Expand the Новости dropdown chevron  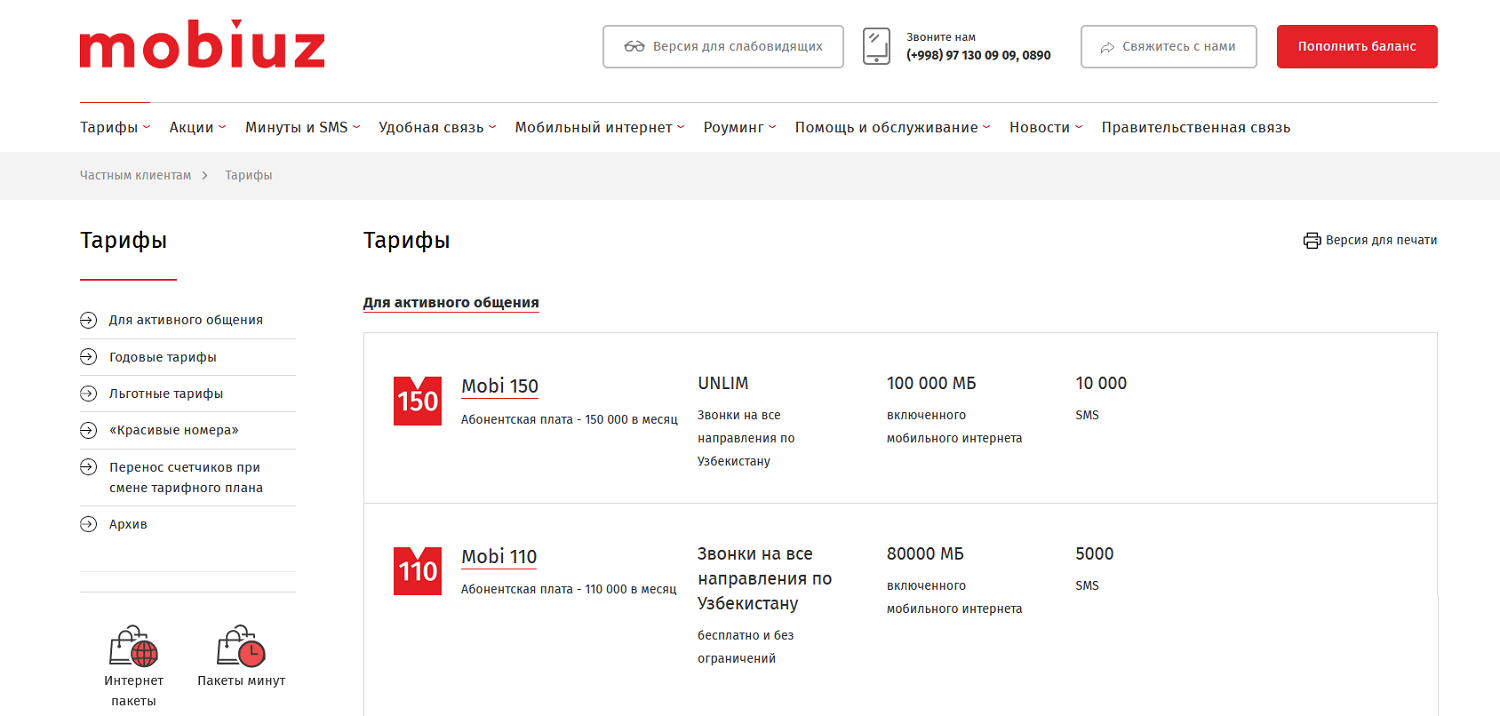click(x=1078, y=127)
